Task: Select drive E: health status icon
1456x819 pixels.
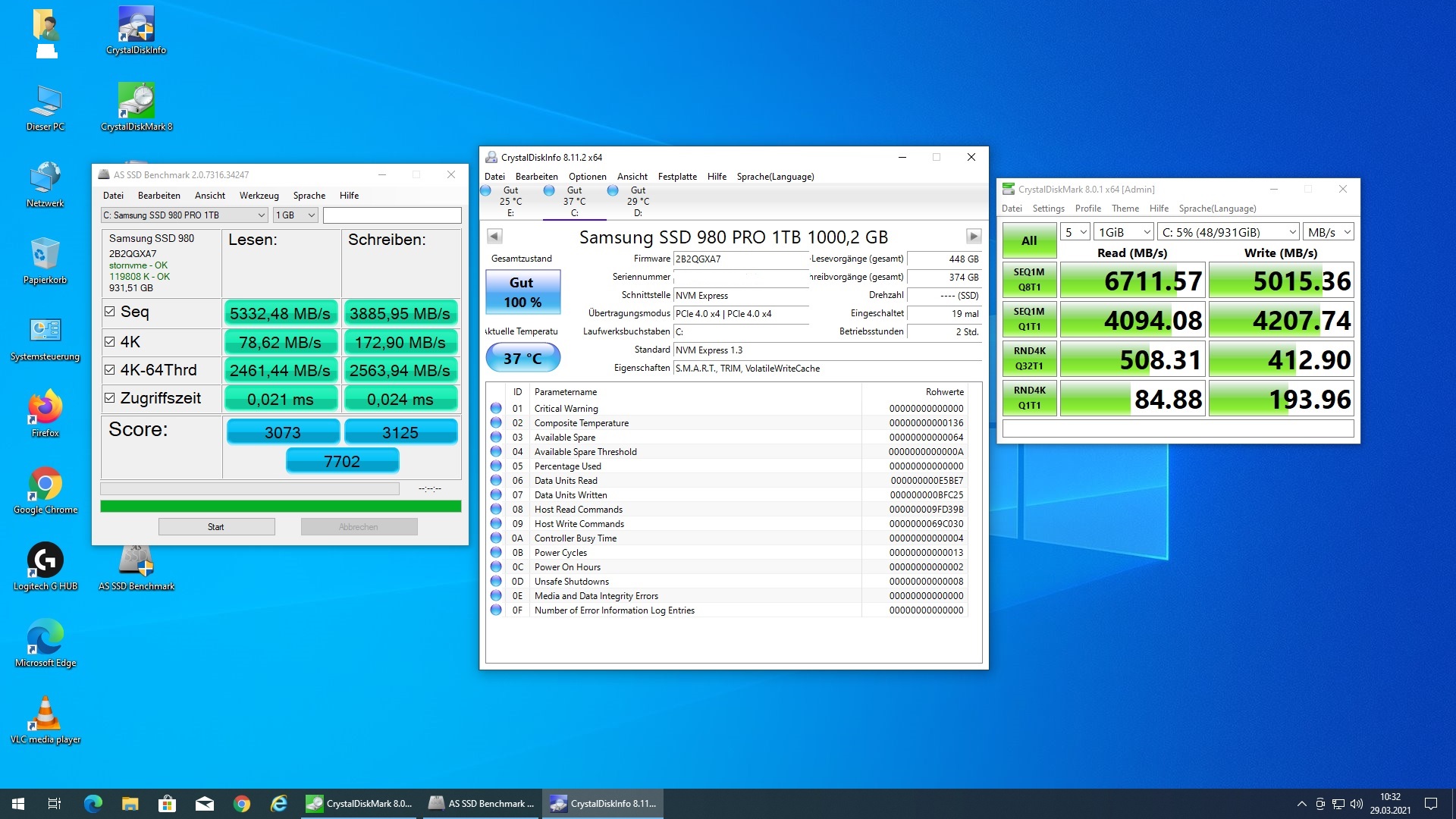Action: coord(486,190)
